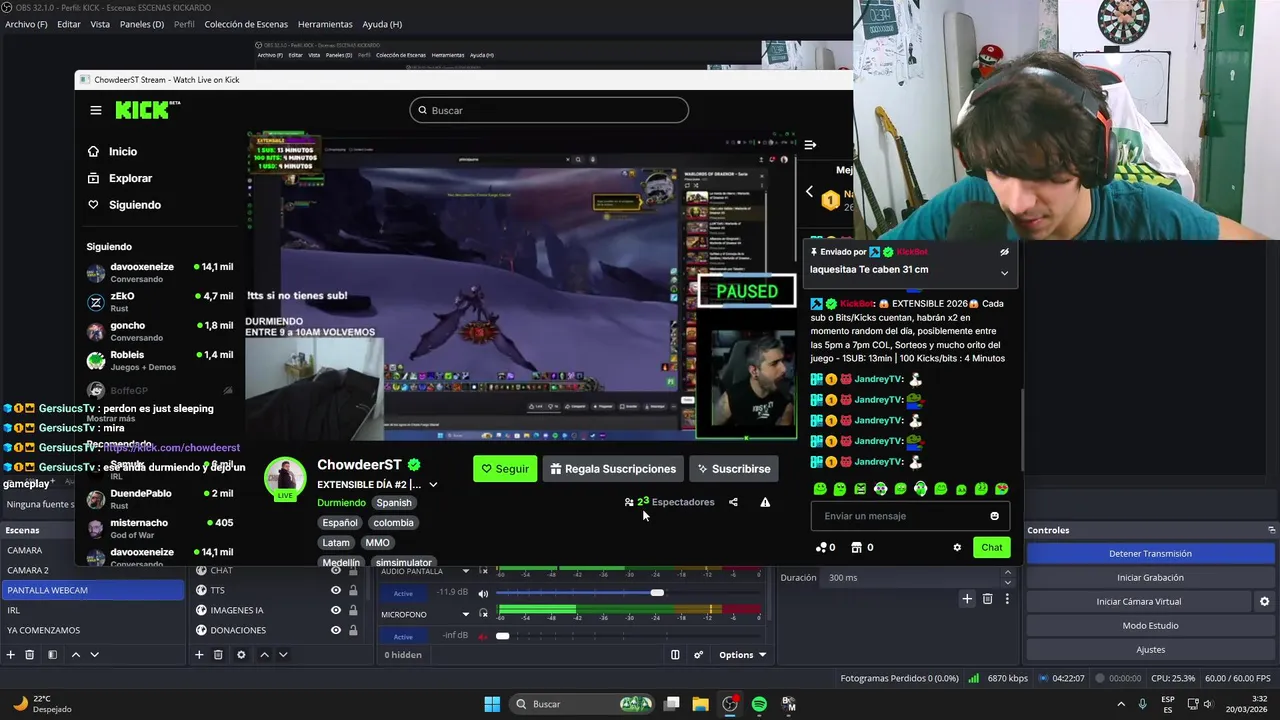The width and height of the screenshot is (1280, 720).
Task: Move selected source down in list
Action: click(283, 655)
